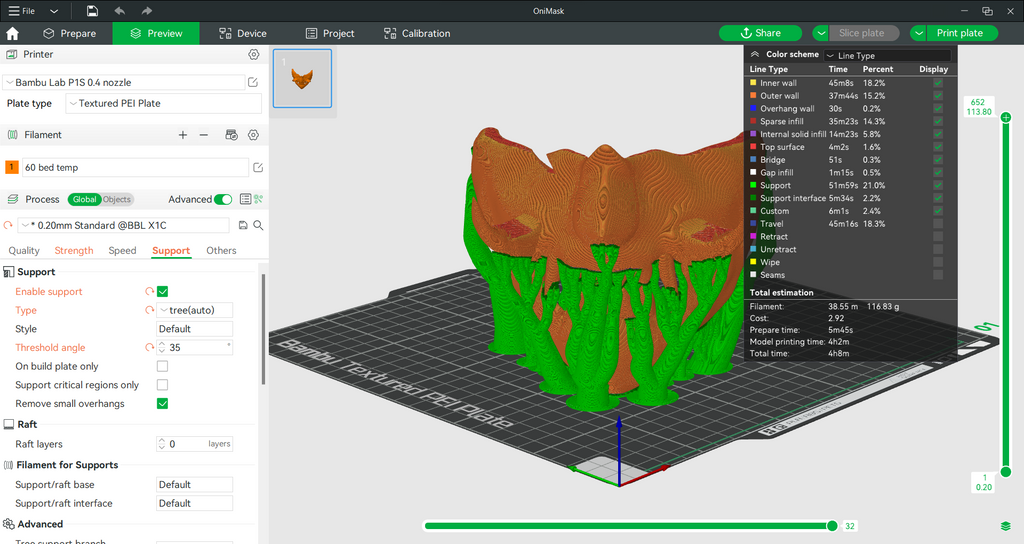The image size is (1024, 544).
Task: Open the support Type tree(auto) dropdown
Action: pyautogui.click(x=195, y=310)
